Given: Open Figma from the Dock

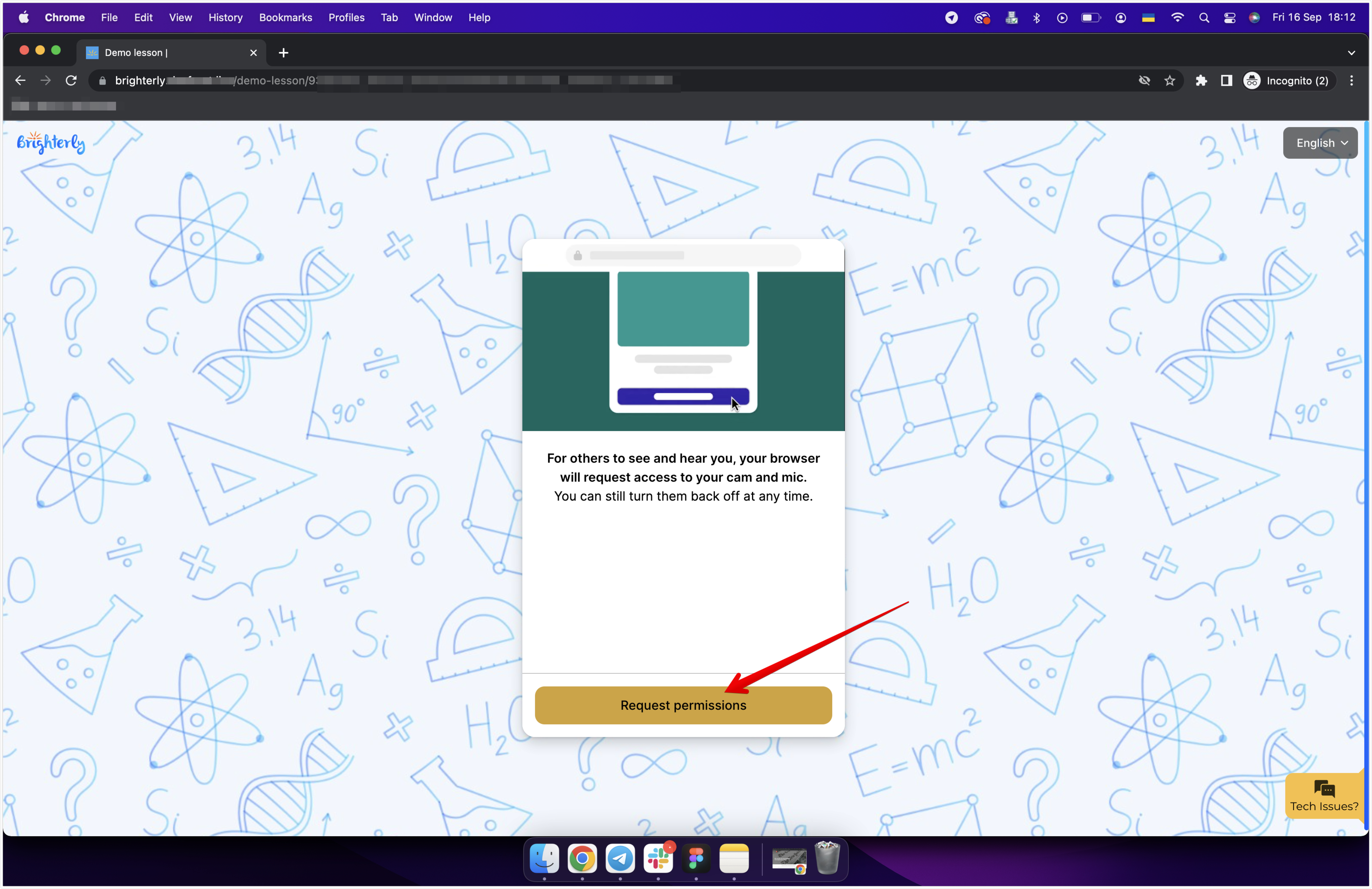Looking at the screenshot, I should [696, 858].
